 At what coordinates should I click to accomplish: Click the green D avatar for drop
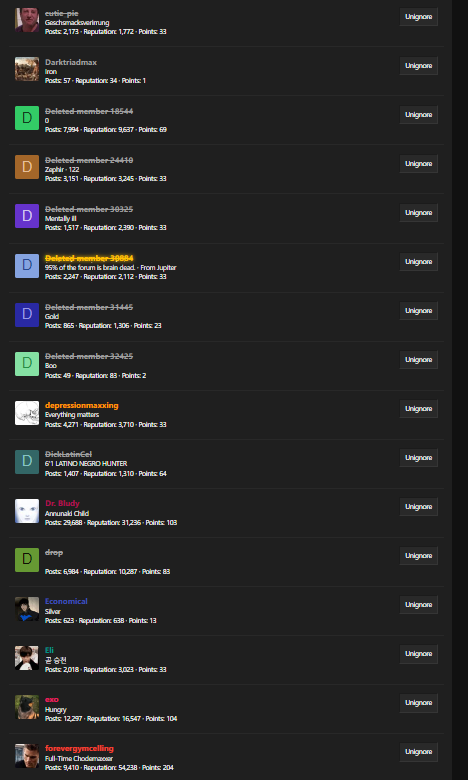pyautogui.click(x=27, y=560)
